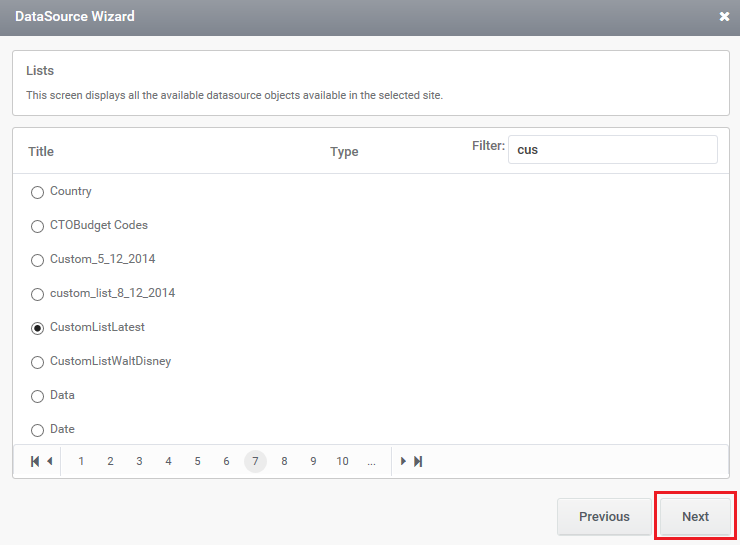The image size is (740, 545).
Task: Click the Next button
Action: tap(695, 516)
